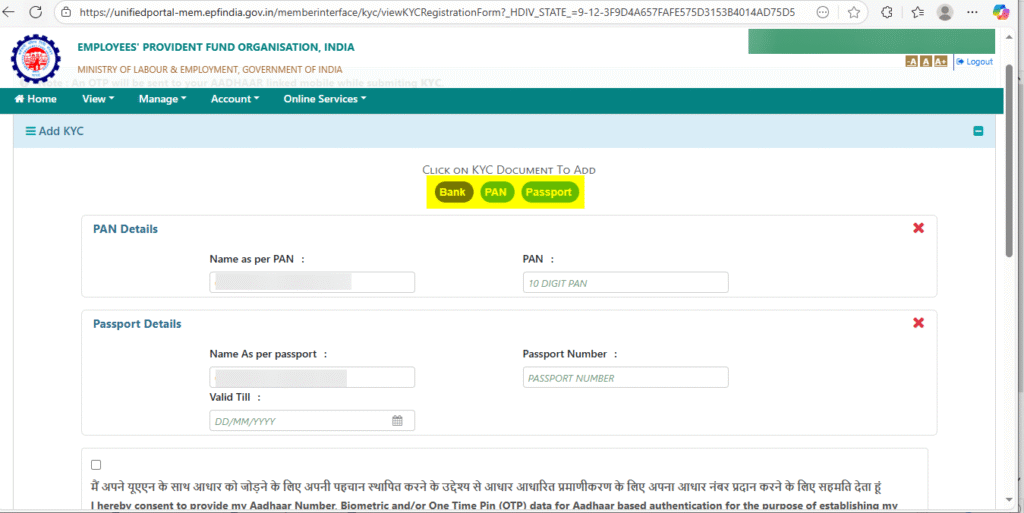Open browser extensions puzzle icon

pos(887,12)
